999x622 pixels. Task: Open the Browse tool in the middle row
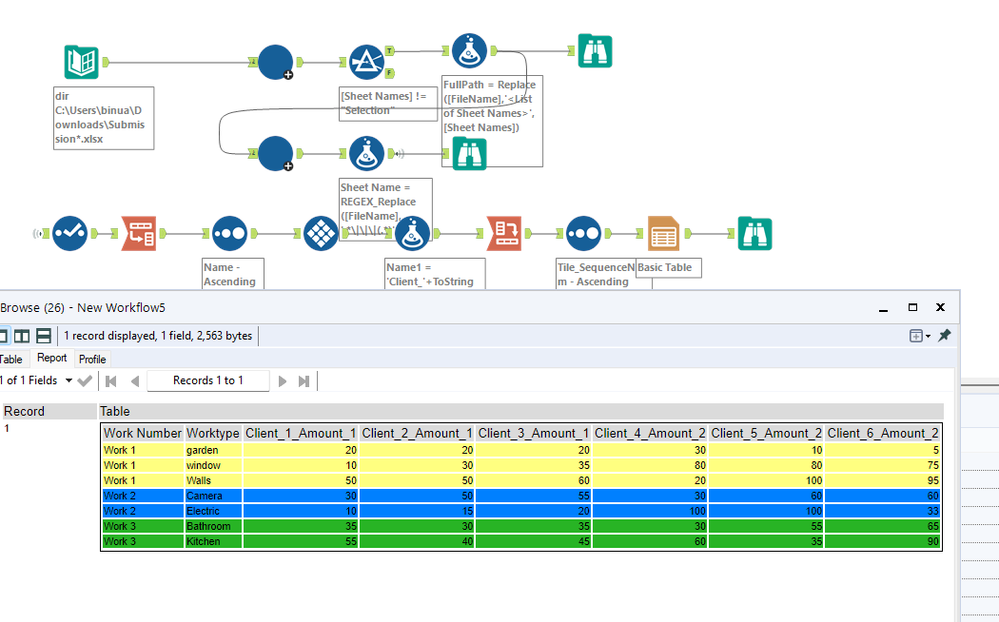(470, 154)
